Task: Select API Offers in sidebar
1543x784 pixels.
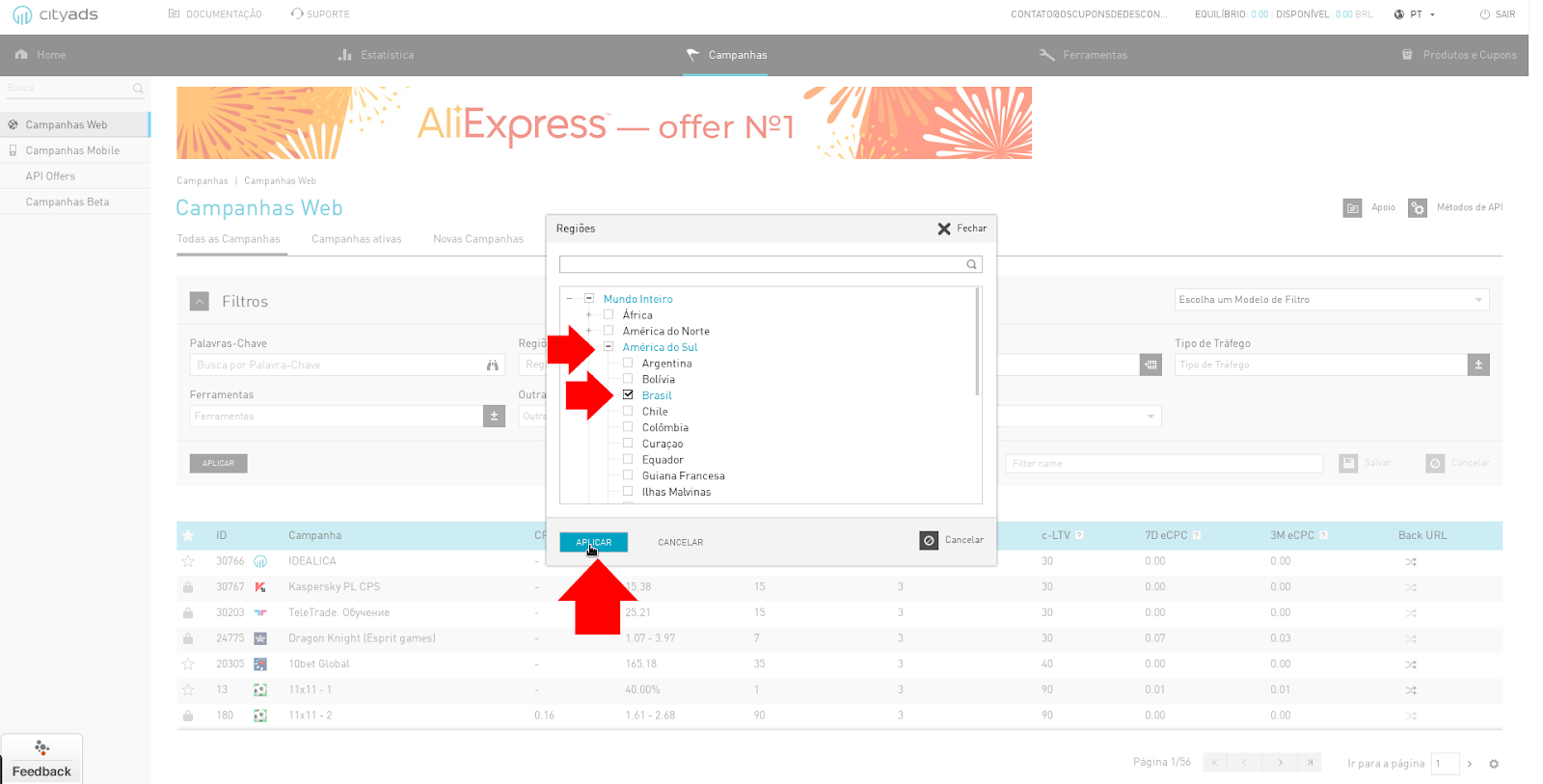Action: coord(75,176)
